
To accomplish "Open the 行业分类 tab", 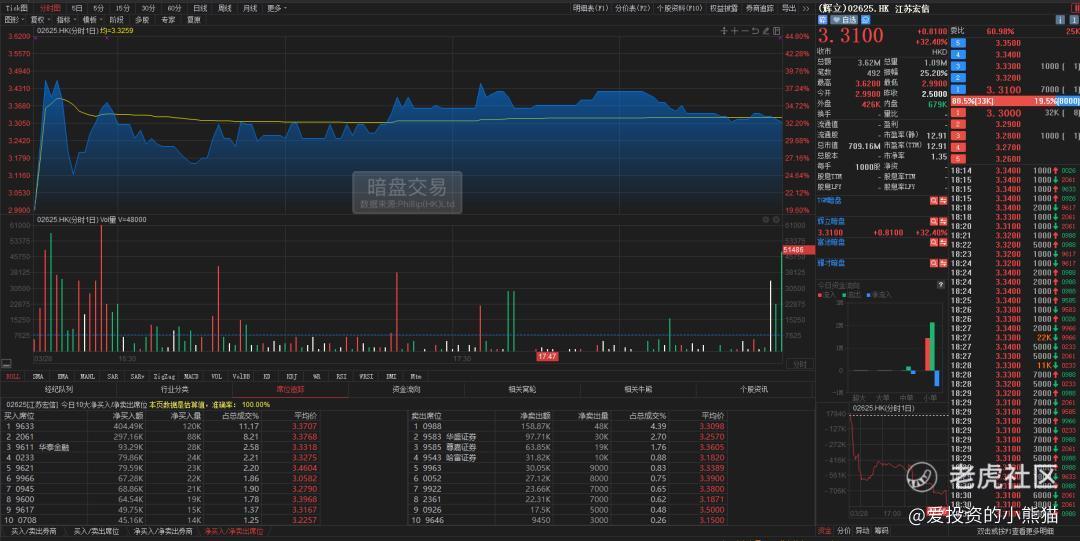I will (x=174, y=389).
